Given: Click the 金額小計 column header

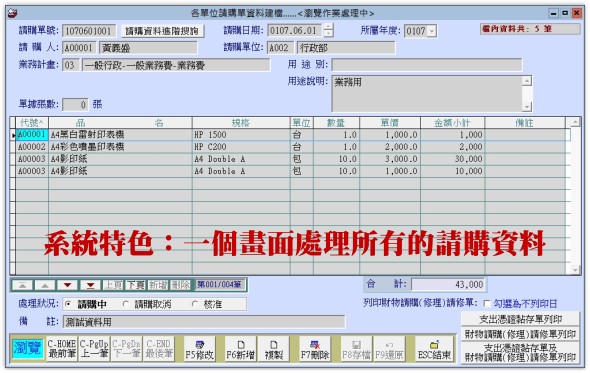Looking at the screenshot, I should (452, 123).
